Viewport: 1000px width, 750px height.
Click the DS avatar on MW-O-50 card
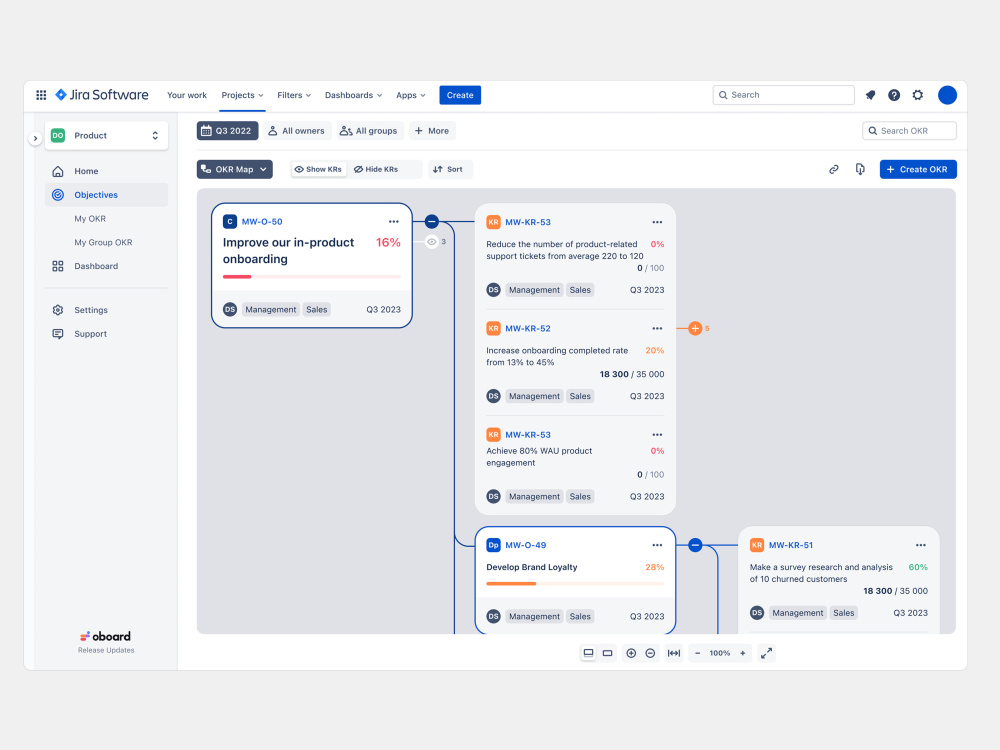(230, 309)
